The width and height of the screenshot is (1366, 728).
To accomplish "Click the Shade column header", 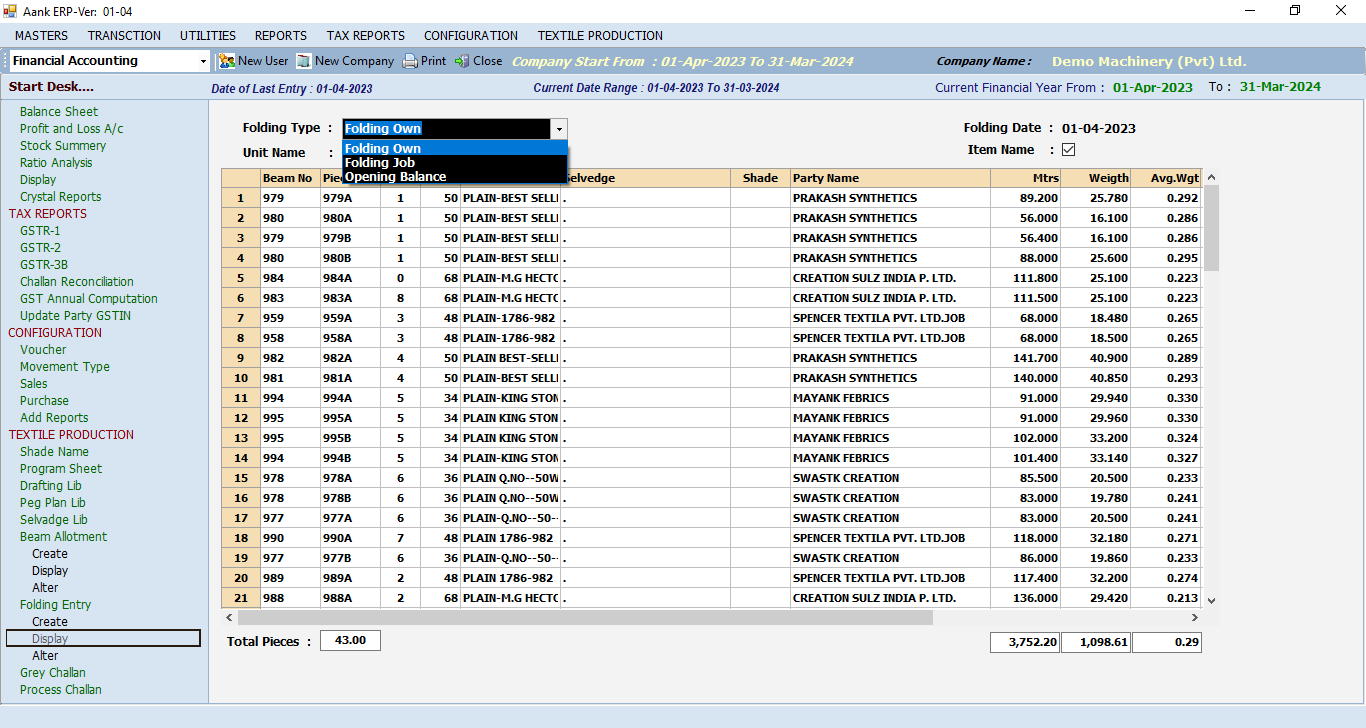I will [x=760, y=178].
